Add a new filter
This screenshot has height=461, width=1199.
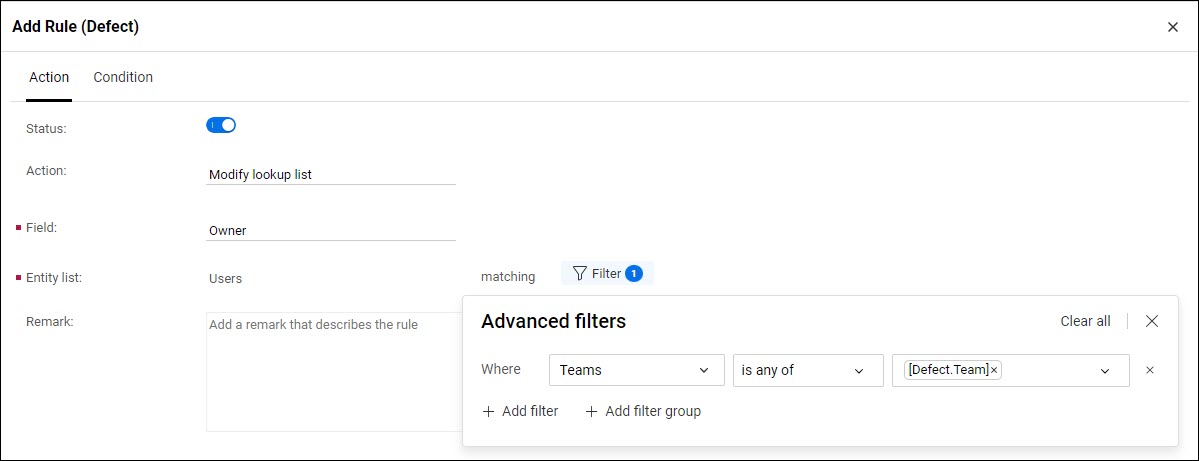click(x=520, y=411)
